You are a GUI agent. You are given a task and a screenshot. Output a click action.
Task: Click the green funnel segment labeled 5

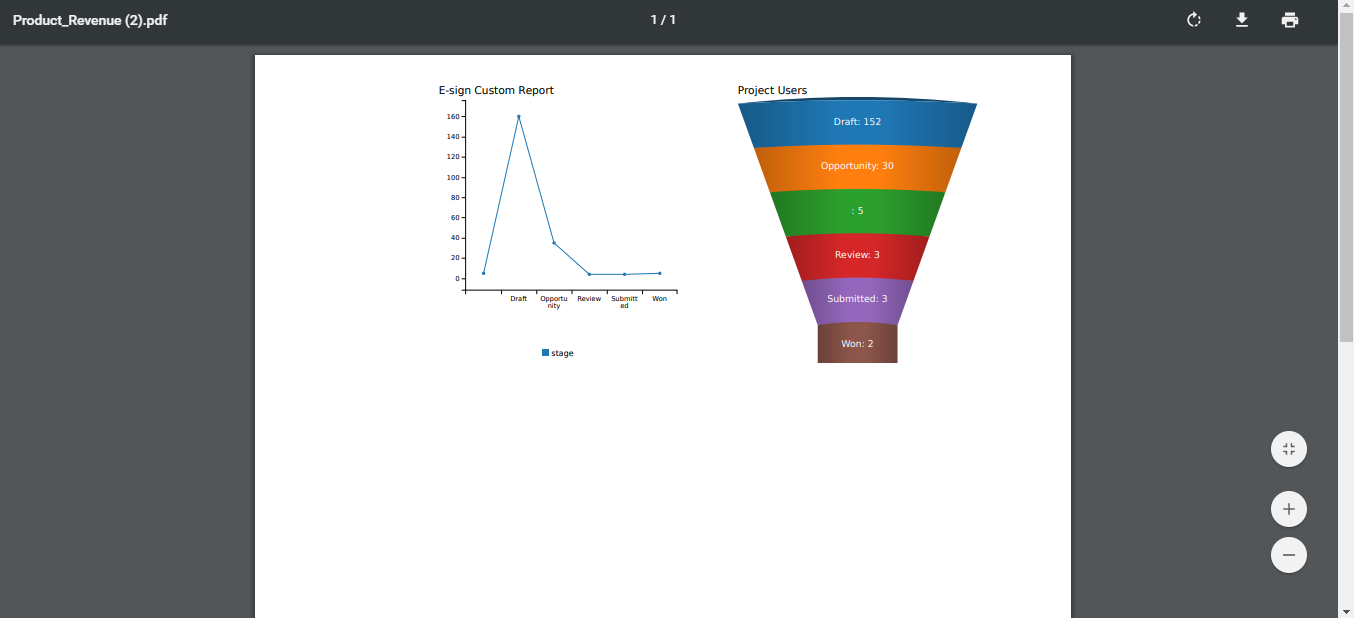(857, 211)
